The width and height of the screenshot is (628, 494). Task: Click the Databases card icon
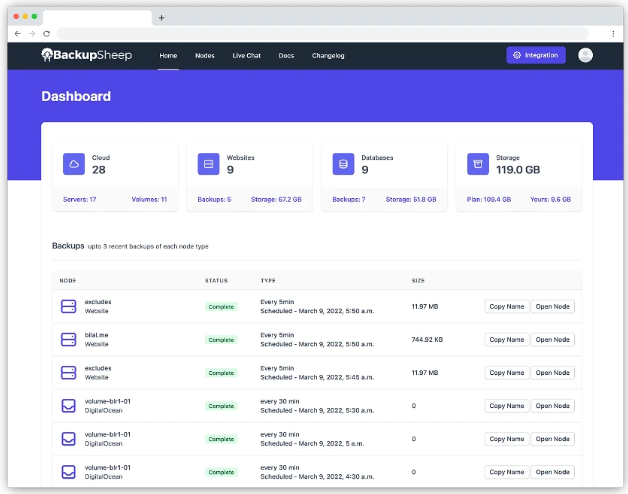[343, 164]
